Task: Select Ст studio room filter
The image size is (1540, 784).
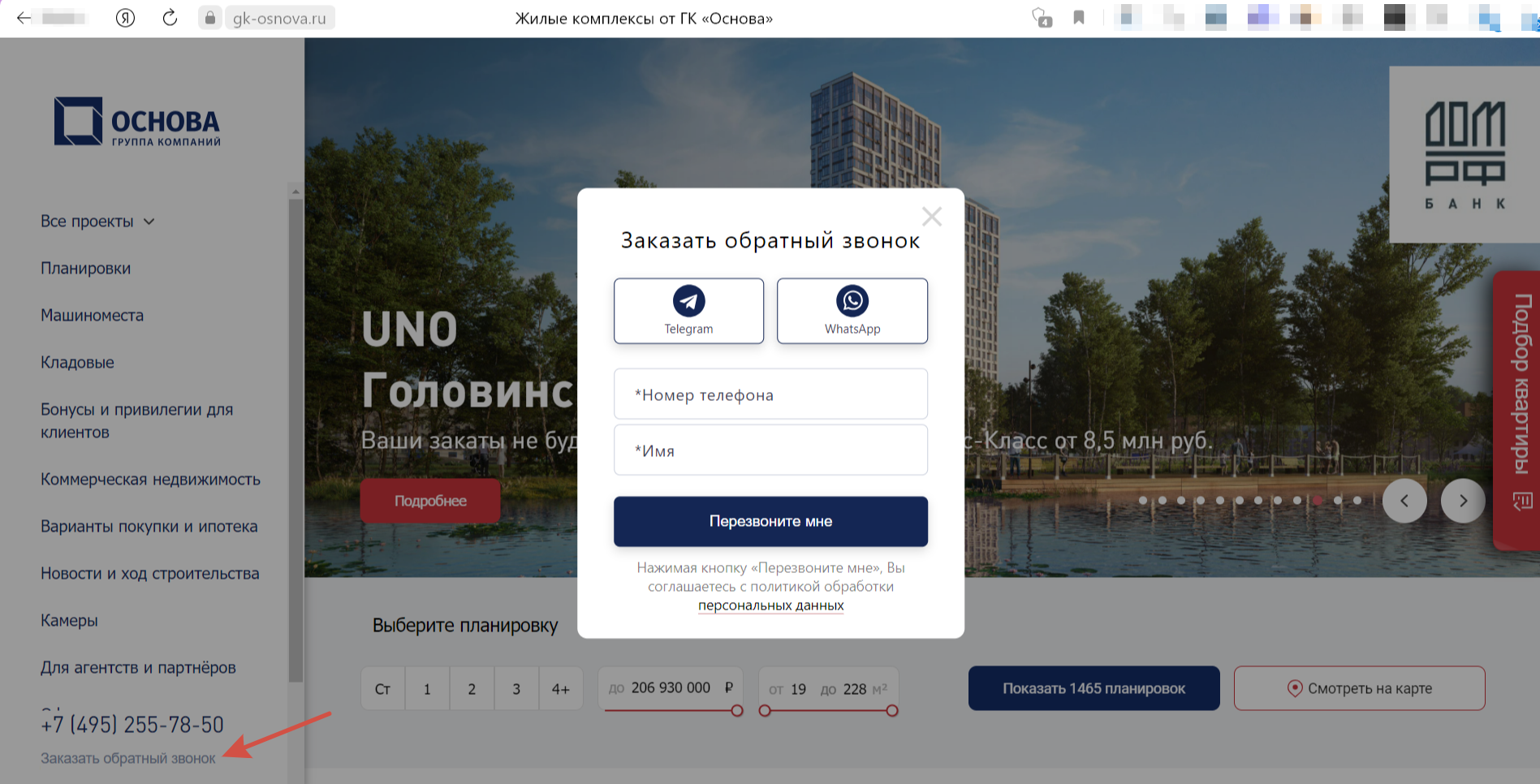Action: (x=382, y=689)
